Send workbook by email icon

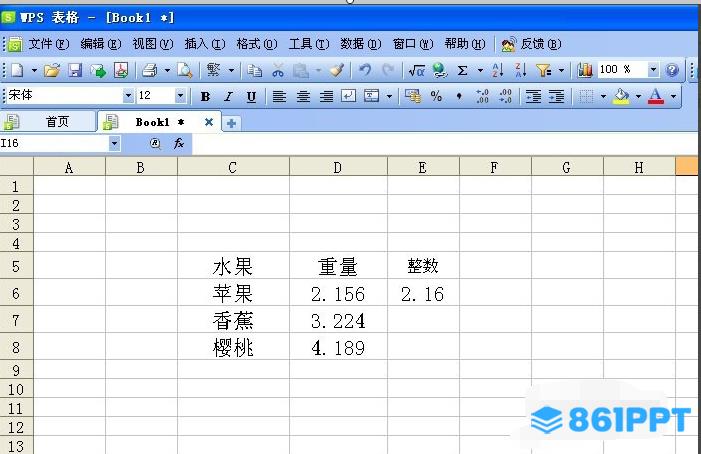click(x=98, y=70)
